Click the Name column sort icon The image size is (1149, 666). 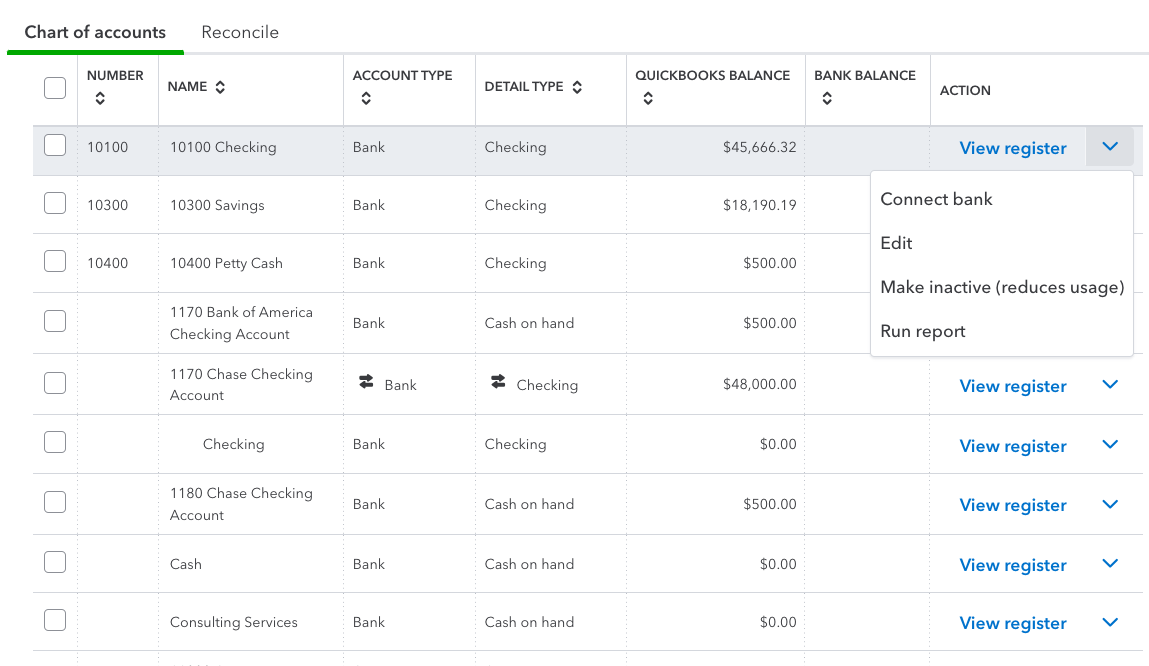220,88
